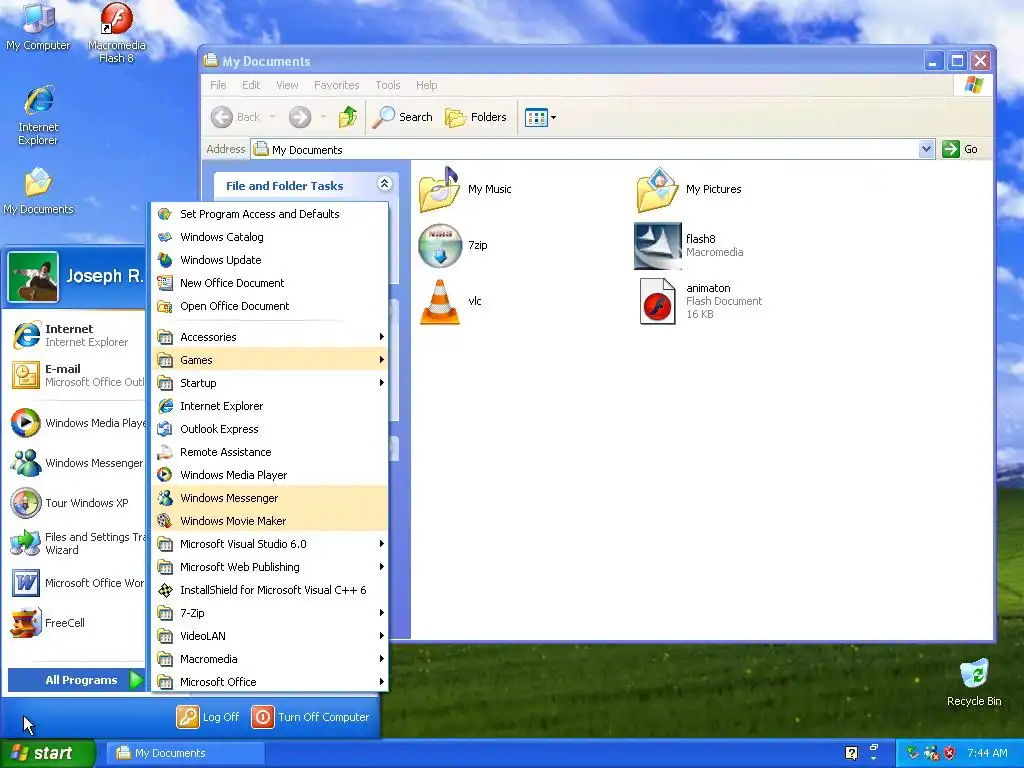Screen dimensions: 1024x768
Task: Open My Documents desktop icon
Action: (x=38, y=191)
